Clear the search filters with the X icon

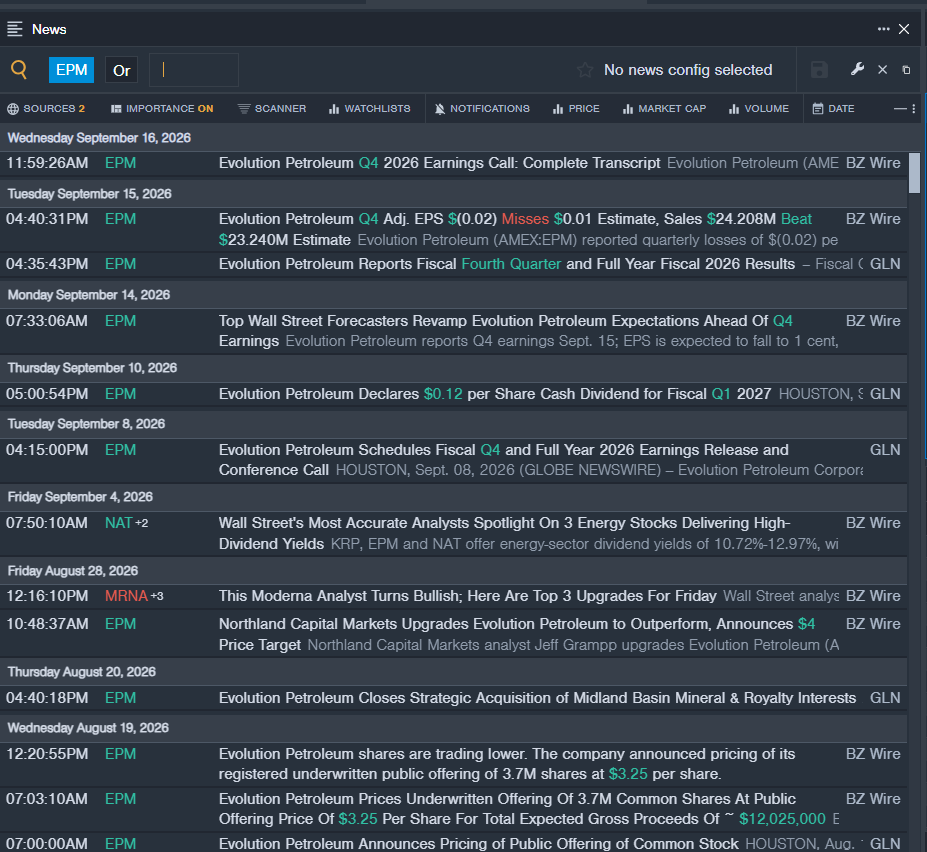tap(883, 70)
